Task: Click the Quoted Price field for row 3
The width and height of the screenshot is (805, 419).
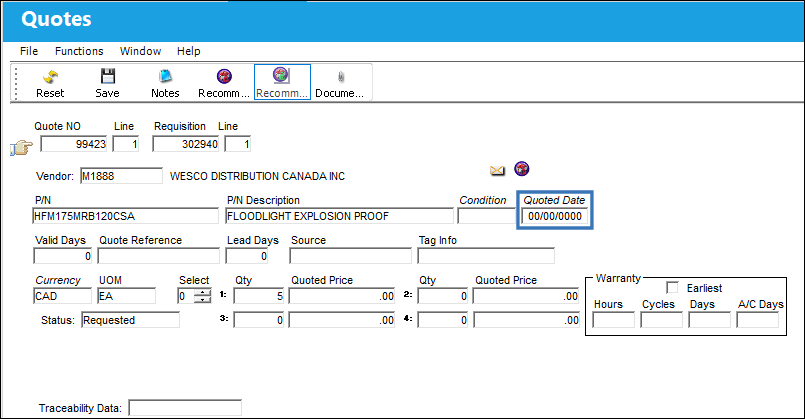Action: 342,320
